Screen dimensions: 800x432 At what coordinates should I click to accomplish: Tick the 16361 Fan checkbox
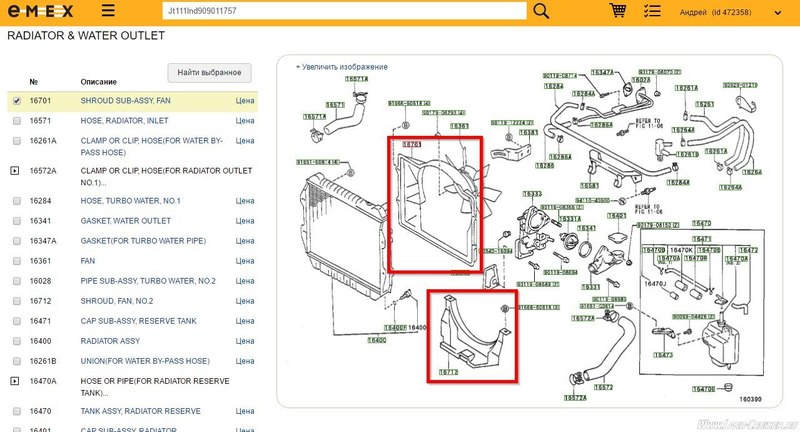(16, 261)
